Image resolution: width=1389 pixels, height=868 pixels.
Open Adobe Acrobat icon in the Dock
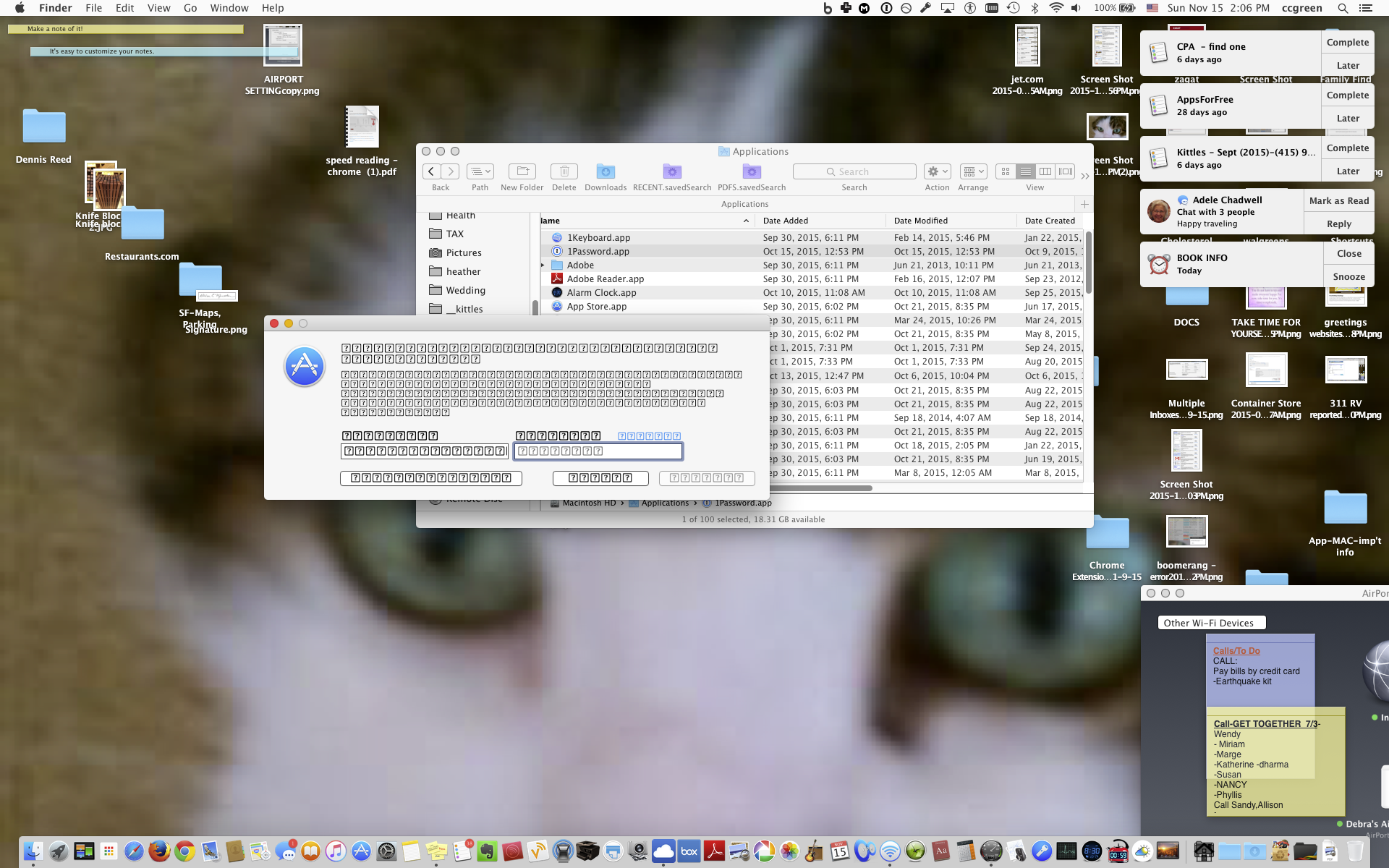coord(714,851)
